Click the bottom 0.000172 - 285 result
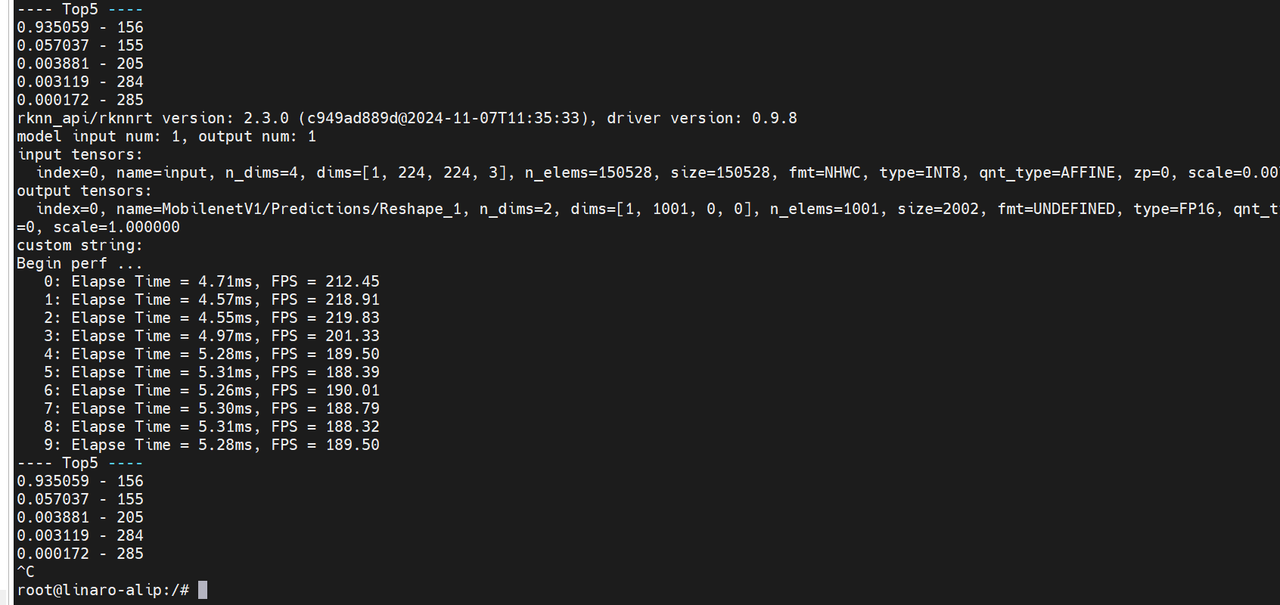Image resolution: width=1280 pixels, height=605 pixels. (80, 554)
